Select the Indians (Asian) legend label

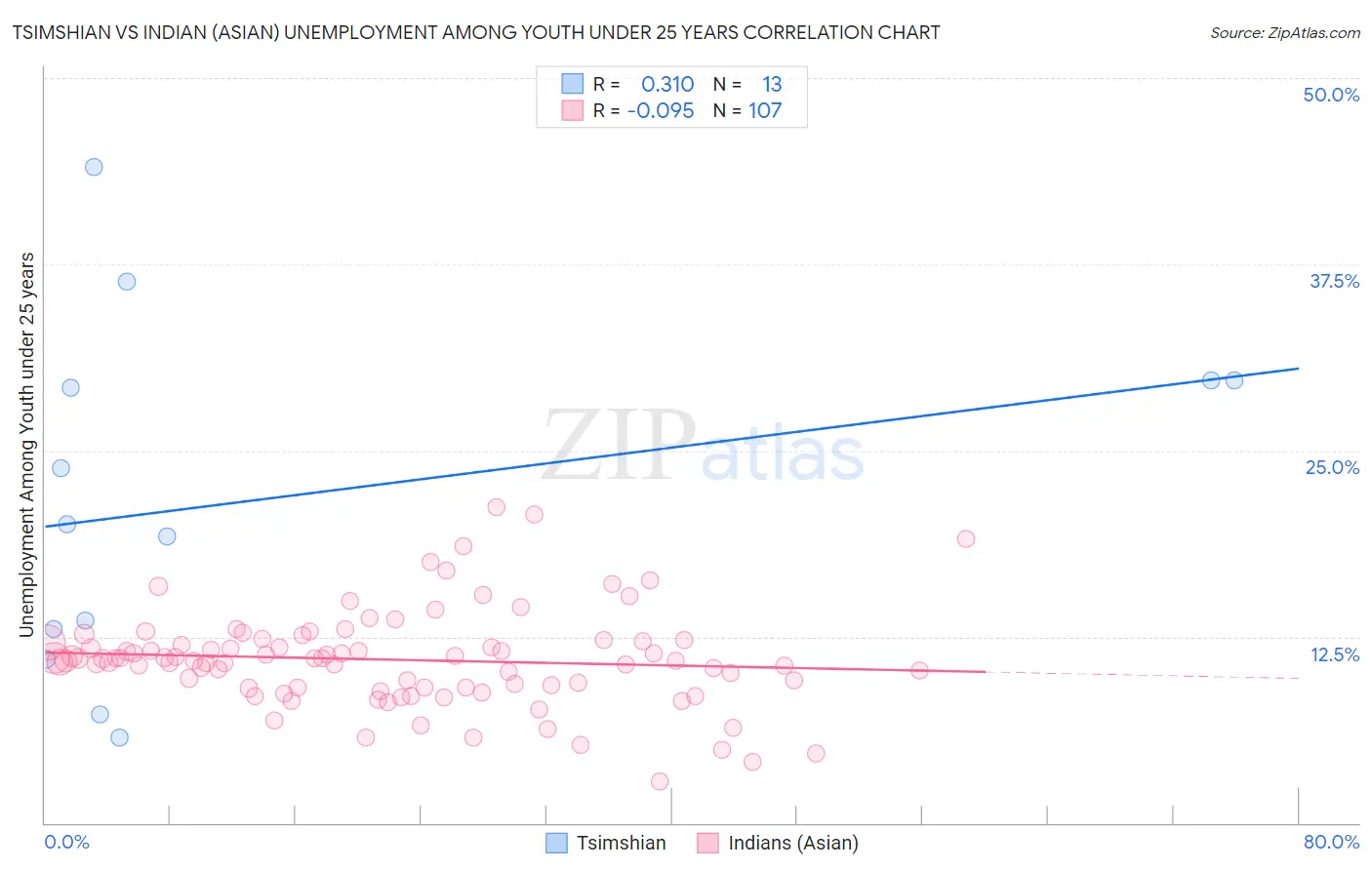point(793,843)
